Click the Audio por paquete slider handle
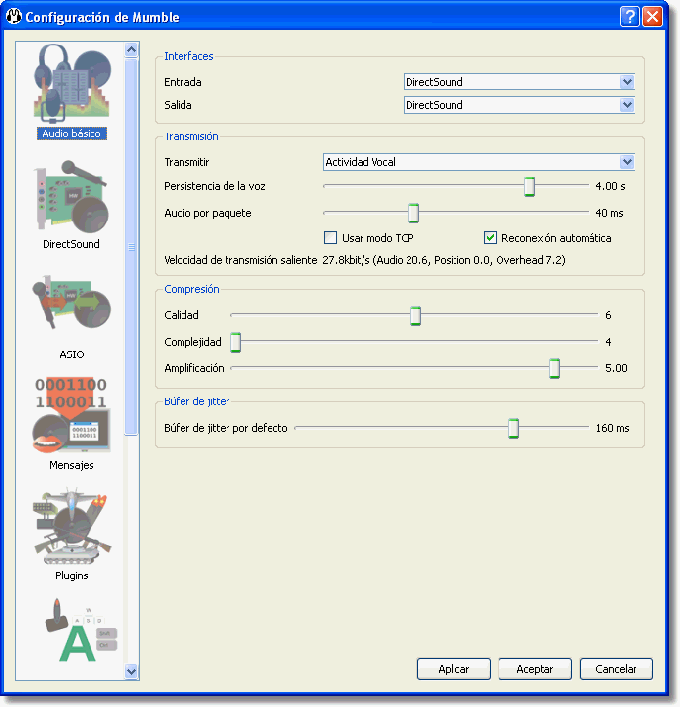This screenshot has width=680, height=707. coord(414,213)
